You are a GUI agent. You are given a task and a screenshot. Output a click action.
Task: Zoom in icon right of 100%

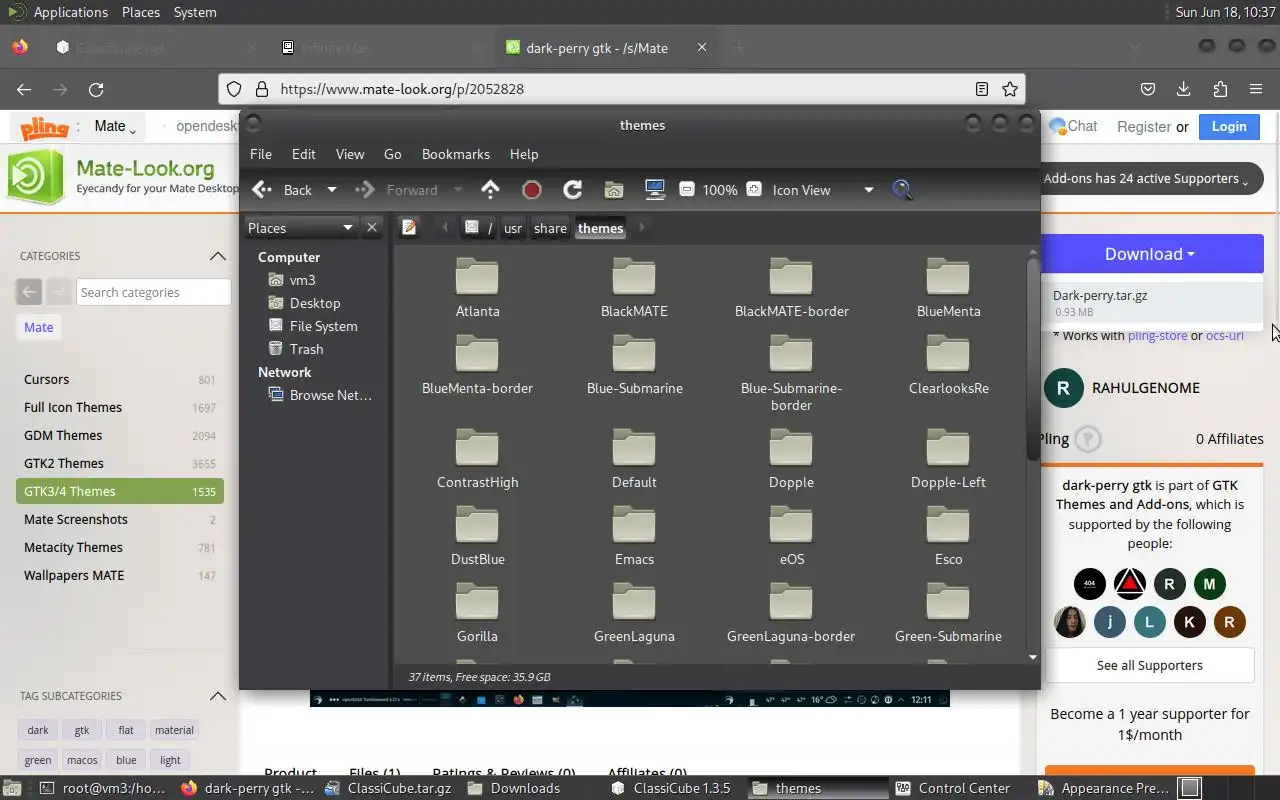754,189
